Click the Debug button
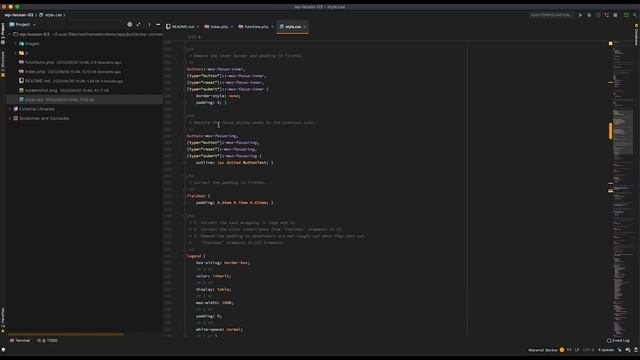 [x=589, y=15]
